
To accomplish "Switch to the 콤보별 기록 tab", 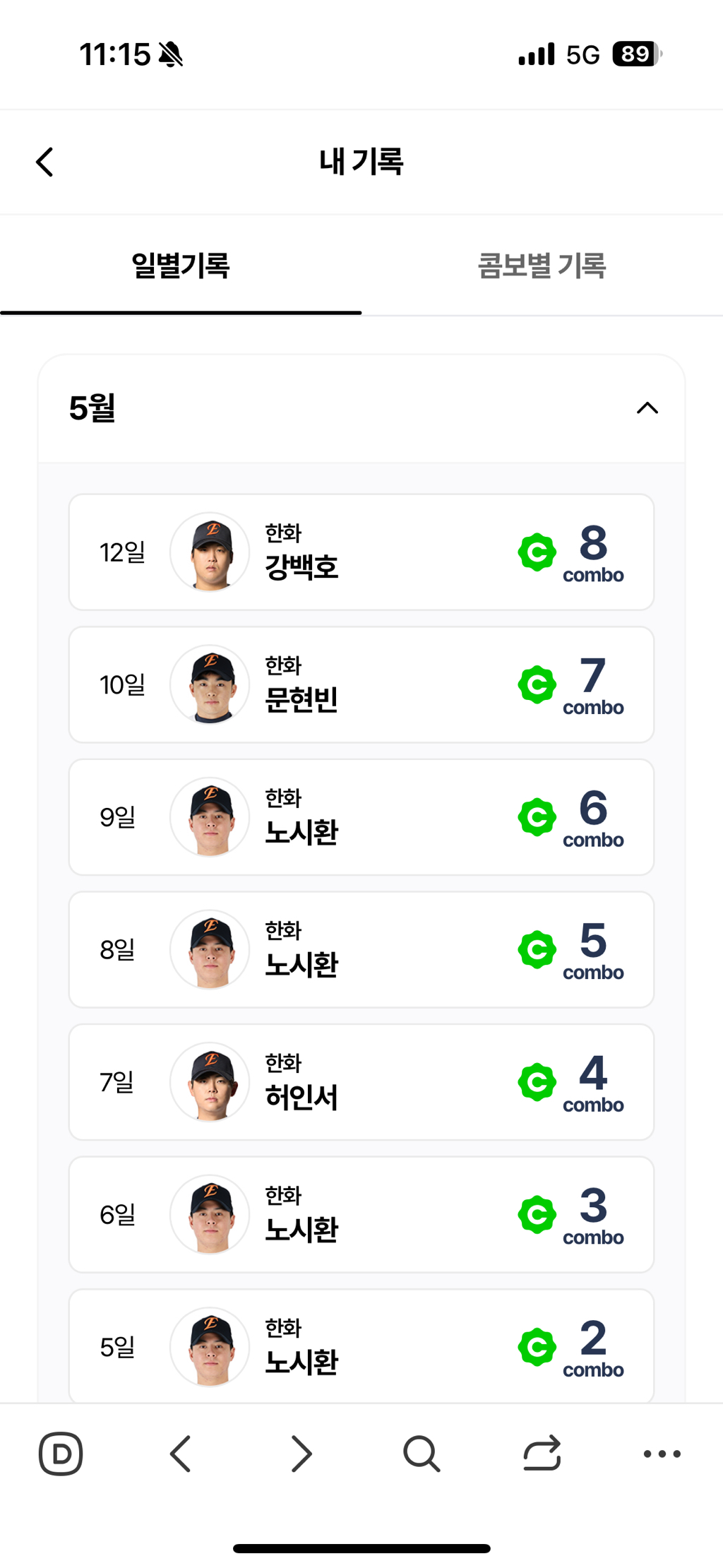I will point(542,266).
